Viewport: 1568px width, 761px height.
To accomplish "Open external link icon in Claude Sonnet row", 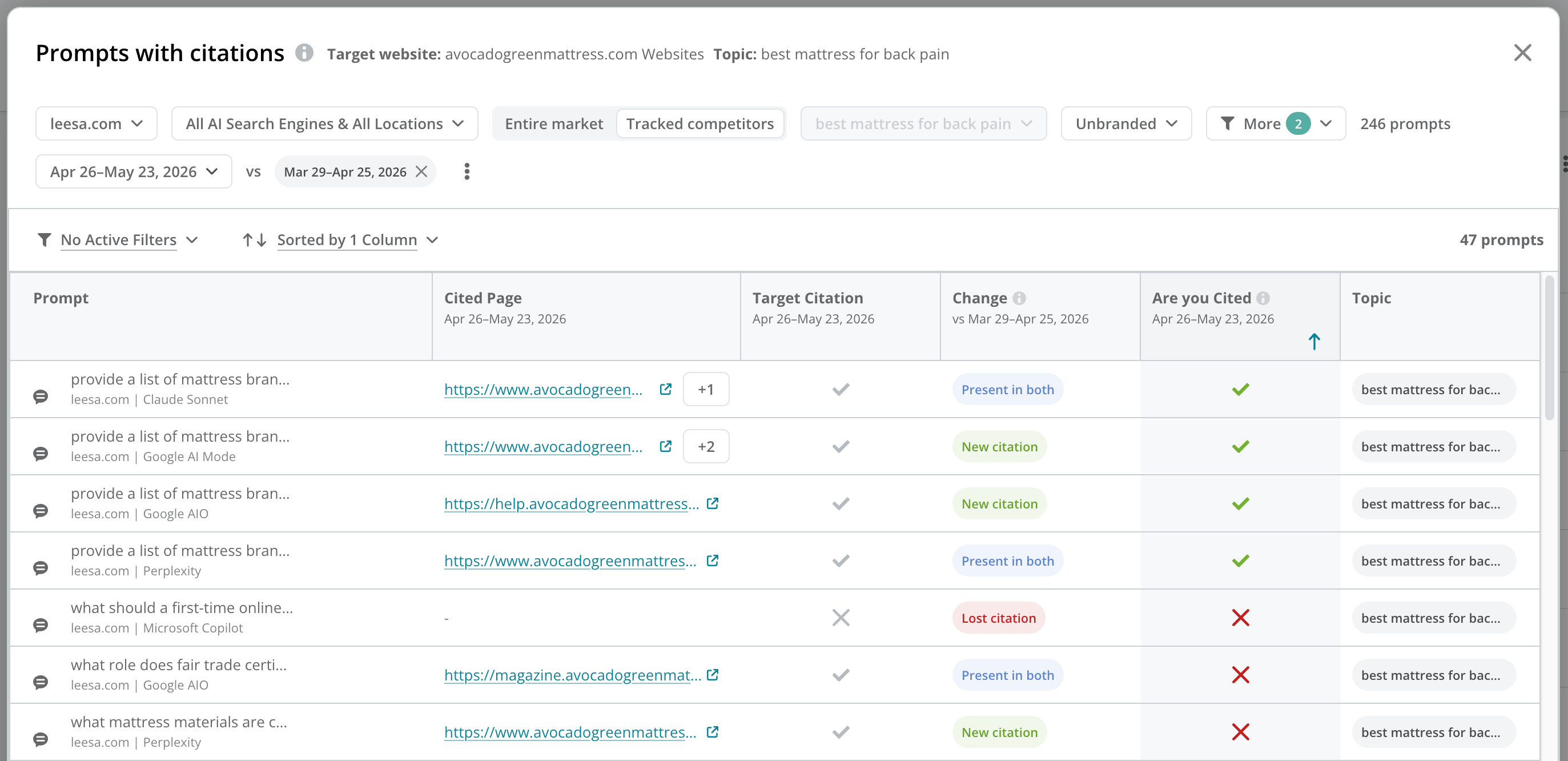I will pos(665,389).
